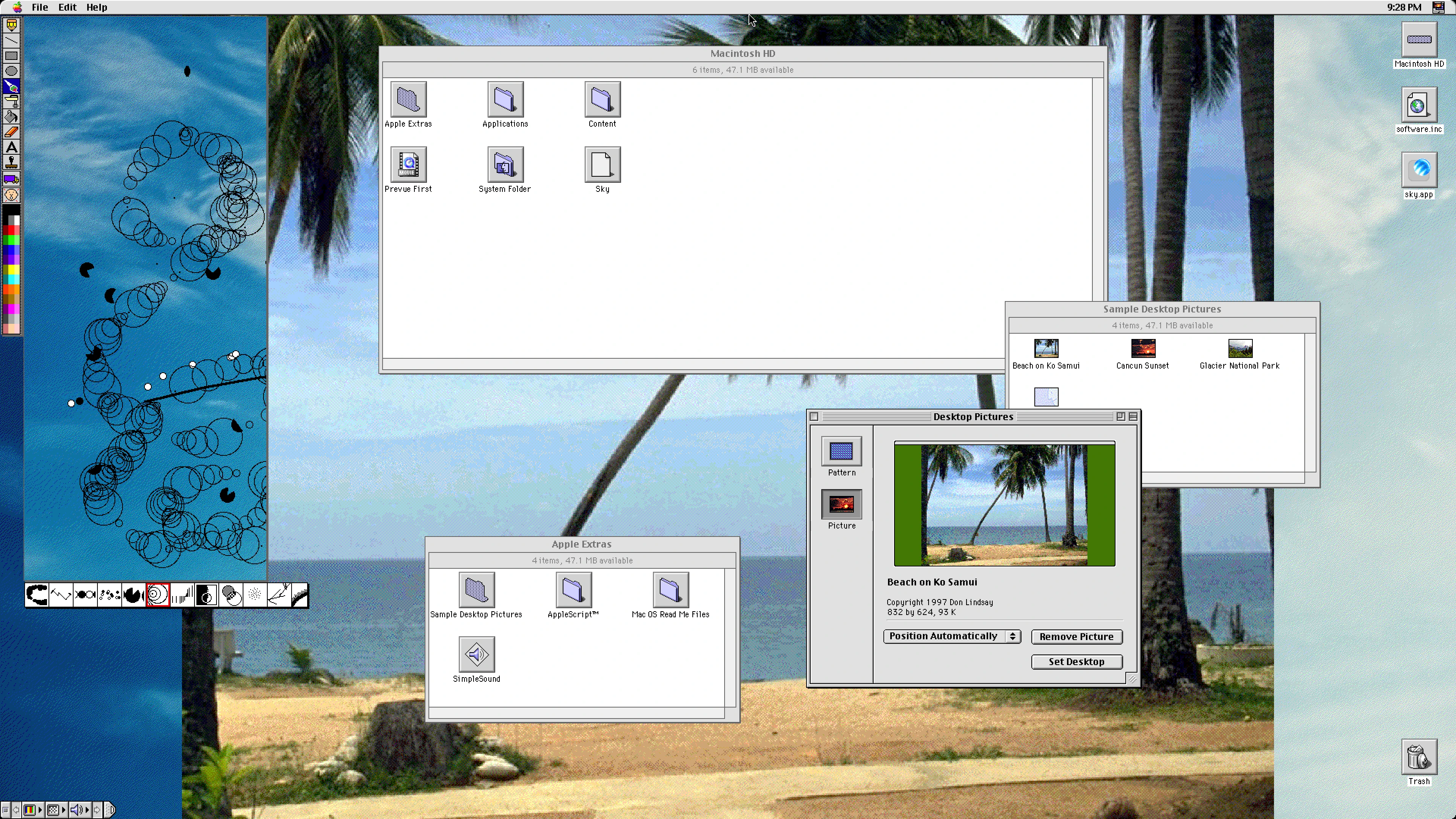Image resolution: width=1456 pixels, height=819 pixels.
Task: Open the Position Automatically popup menu
Action: (x=952, y=636)
